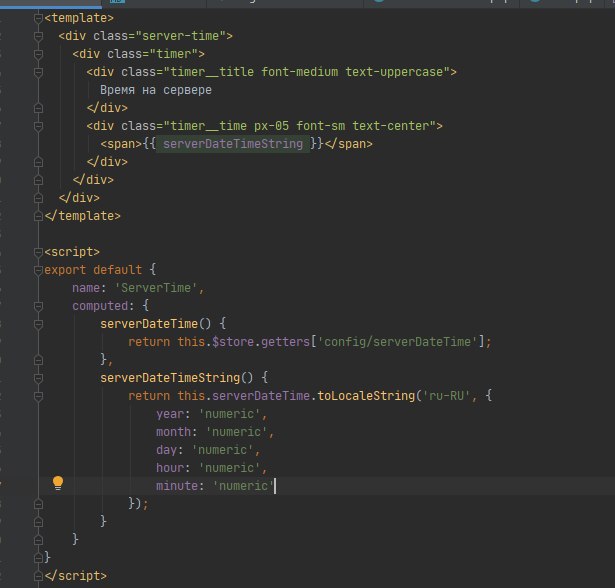Click the Russian text Время на сервере

pos(156,90)
